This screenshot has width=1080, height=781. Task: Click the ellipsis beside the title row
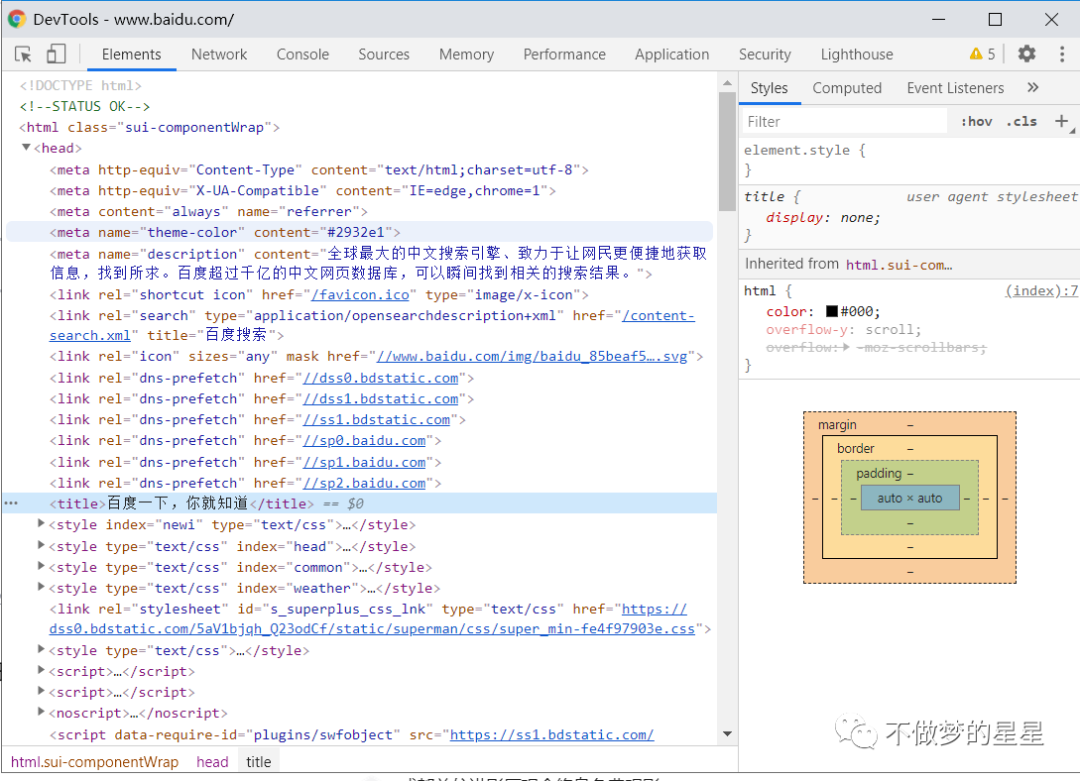pyautogui.click(x=11, y=503)
